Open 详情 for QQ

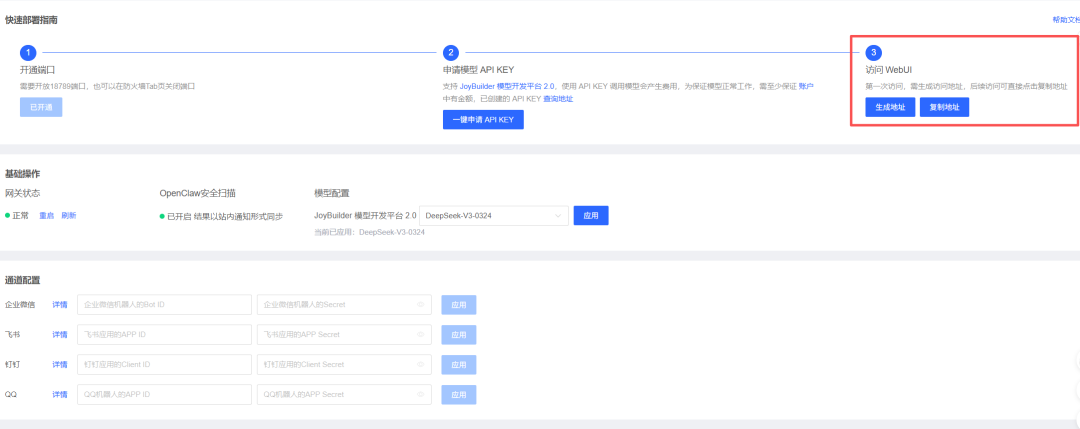click(x=60, y=395)
